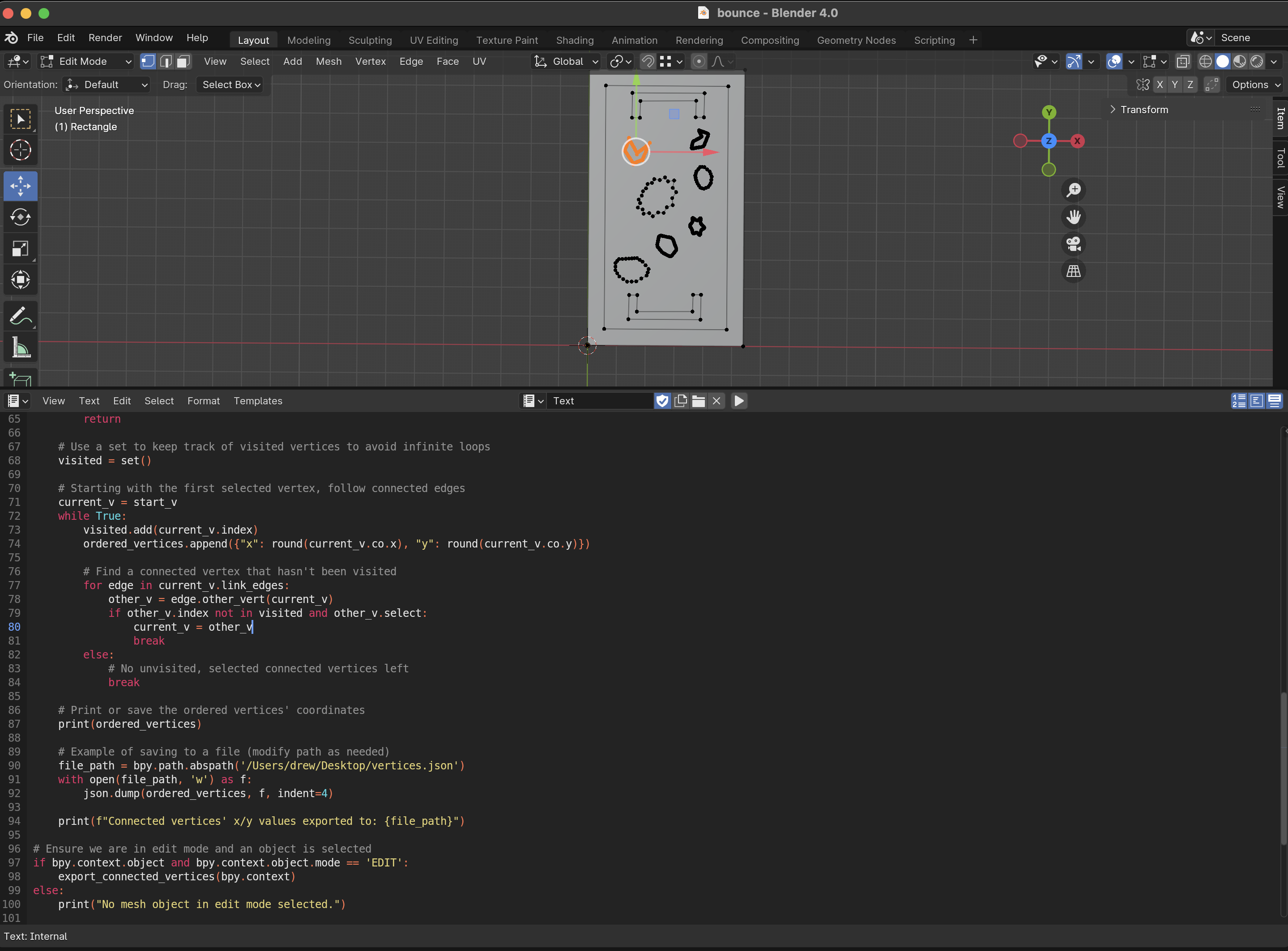
Task: Click the Geometry Nodes tab
Action: (857, 40)
